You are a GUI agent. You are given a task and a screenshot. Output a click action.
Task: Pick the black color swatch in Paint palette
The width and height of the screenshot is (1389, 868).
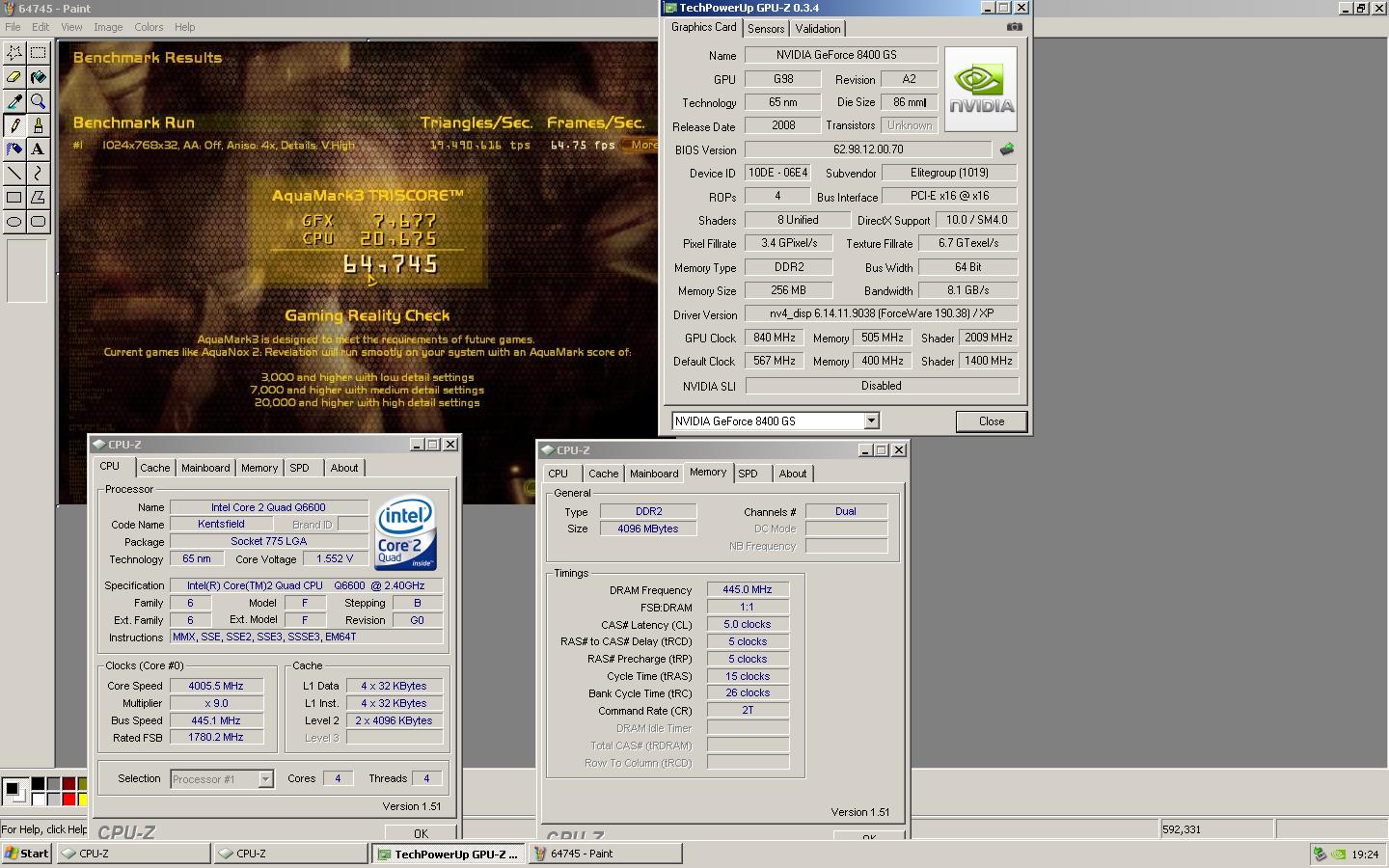[x=38, y=783]
